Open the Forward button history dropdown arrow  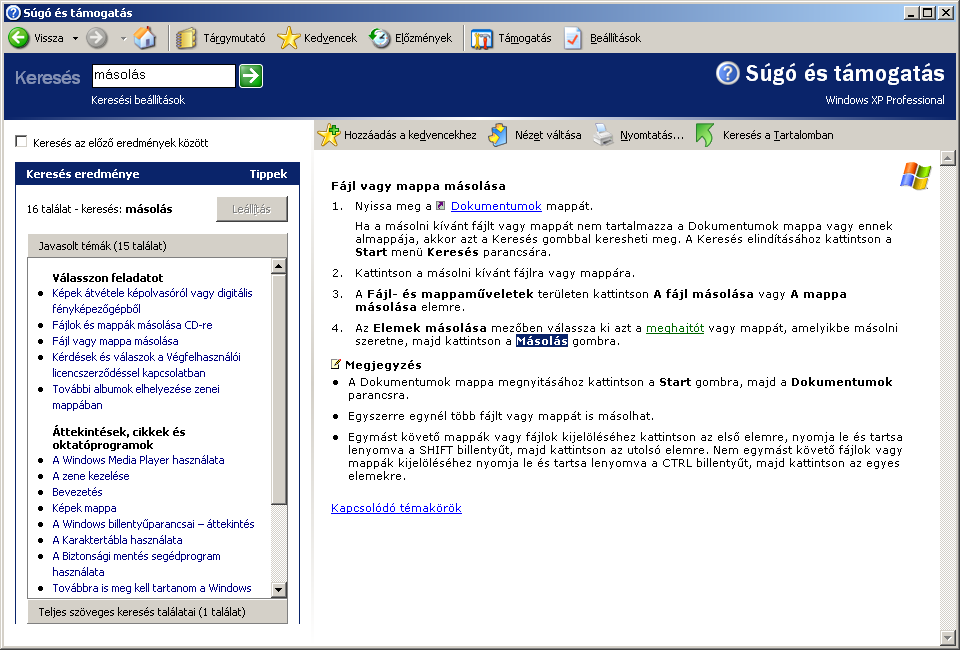(x=123, y=38)
